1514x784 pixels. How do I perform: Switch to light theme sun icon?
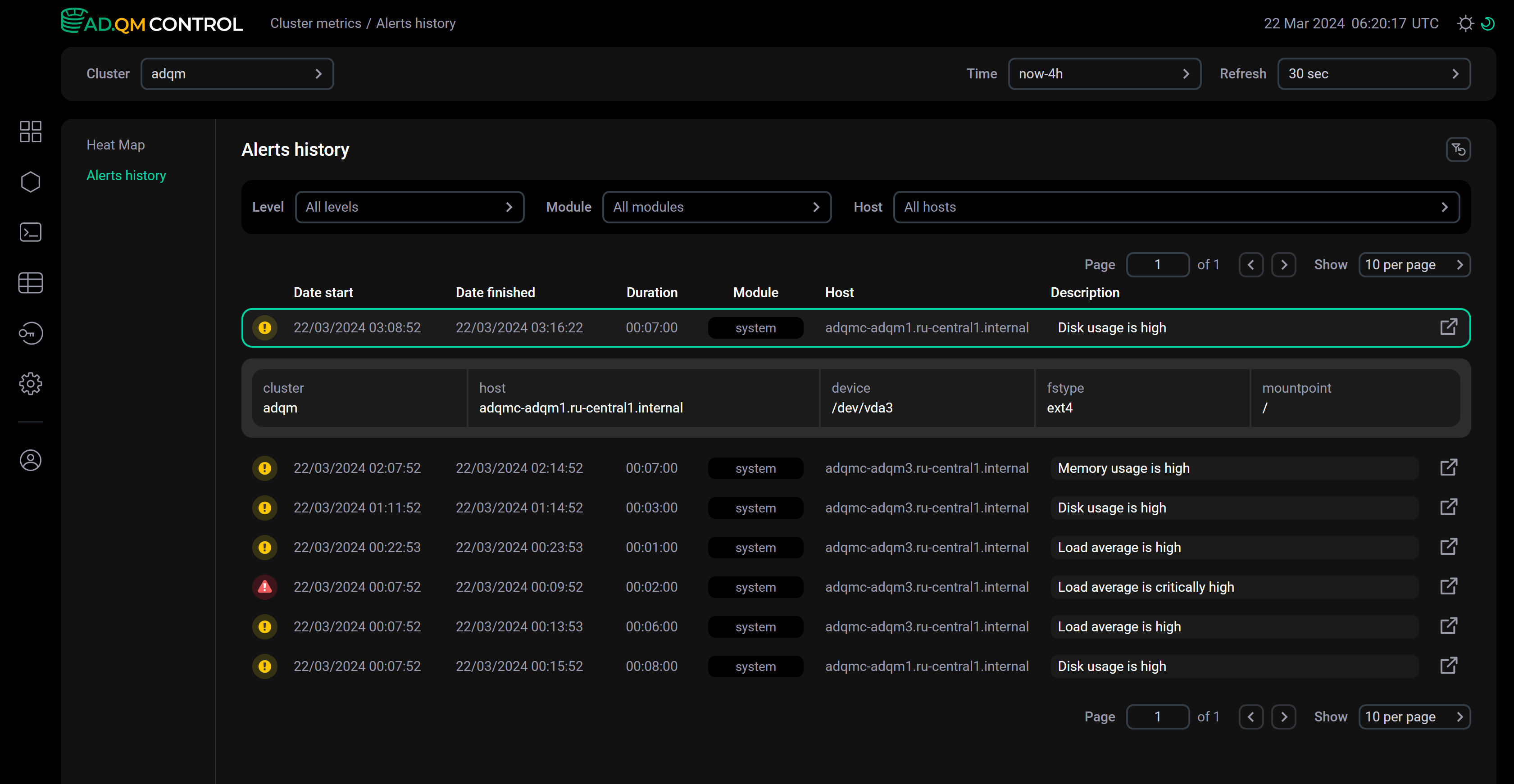pos(1465,23)
